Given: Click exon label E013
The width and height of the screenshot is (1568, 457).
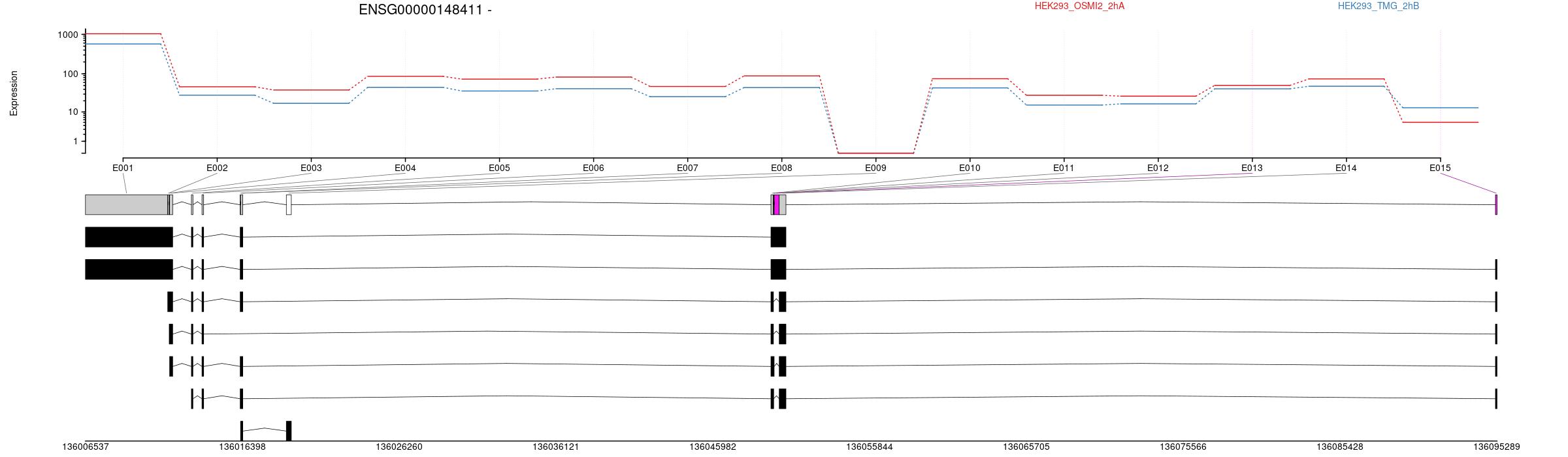Looking at the screenshot, I should point(1252,168).
